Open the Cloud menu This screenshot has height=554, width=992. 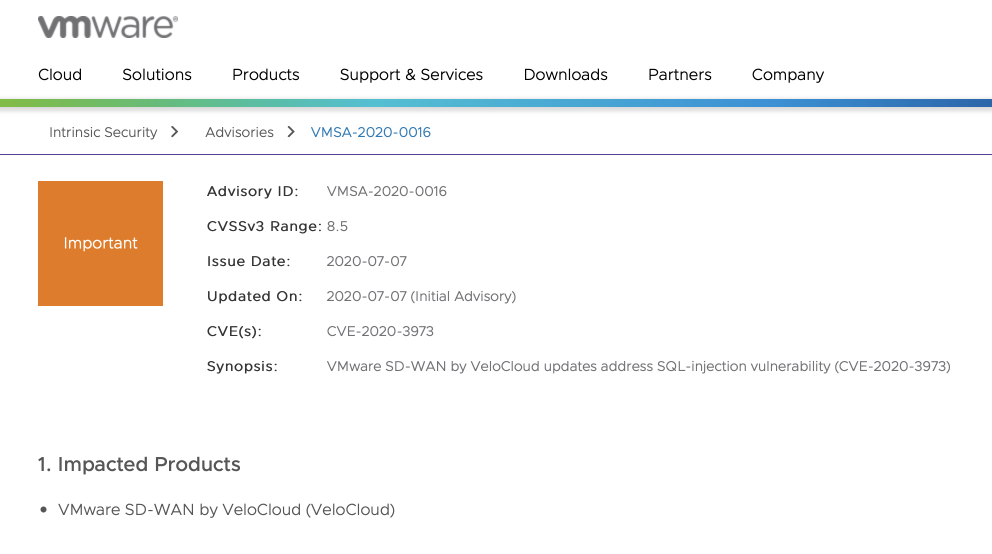60,75
